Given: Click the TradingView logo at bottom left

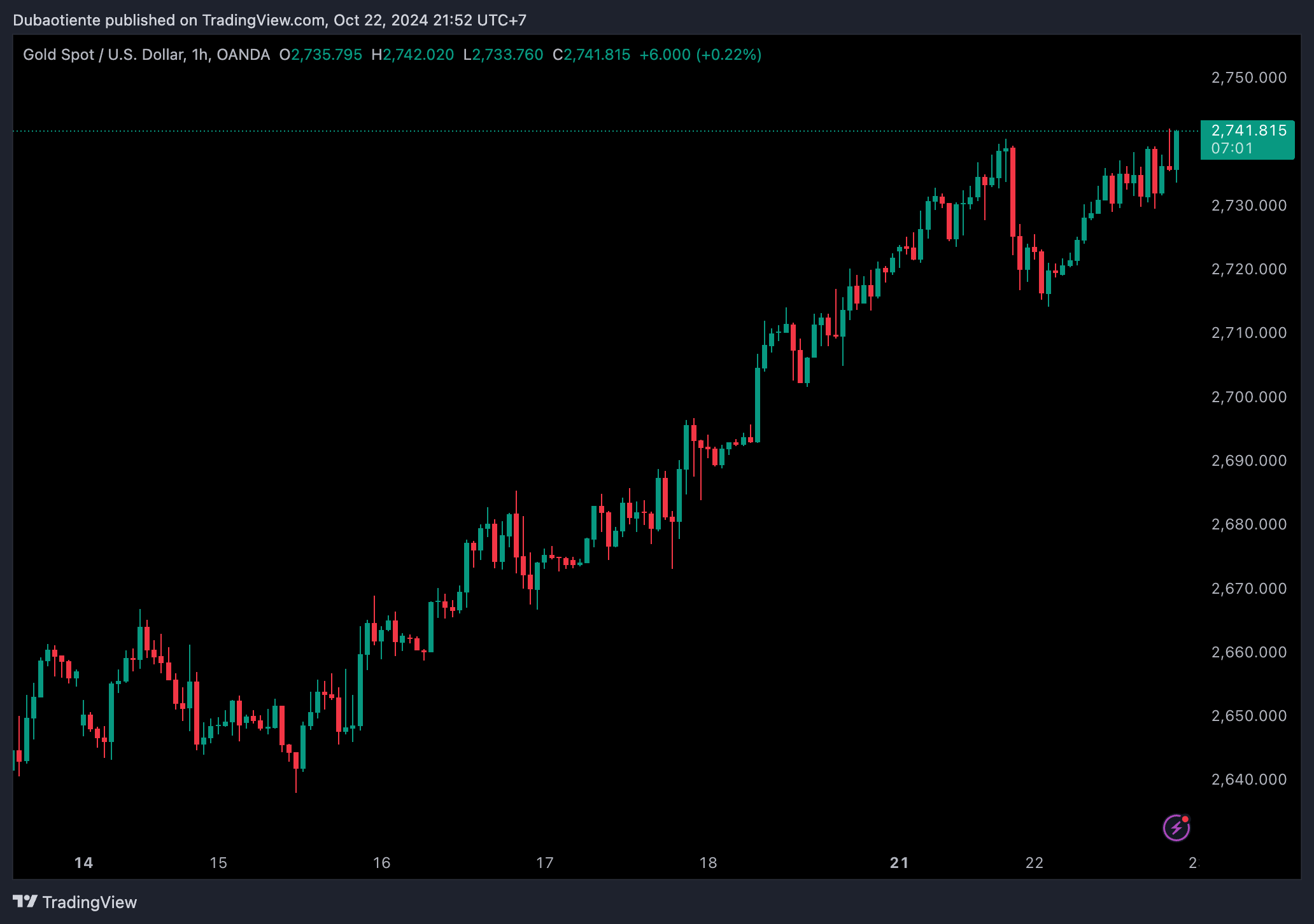Looking at the screenshot, I should tap(75, 902).
